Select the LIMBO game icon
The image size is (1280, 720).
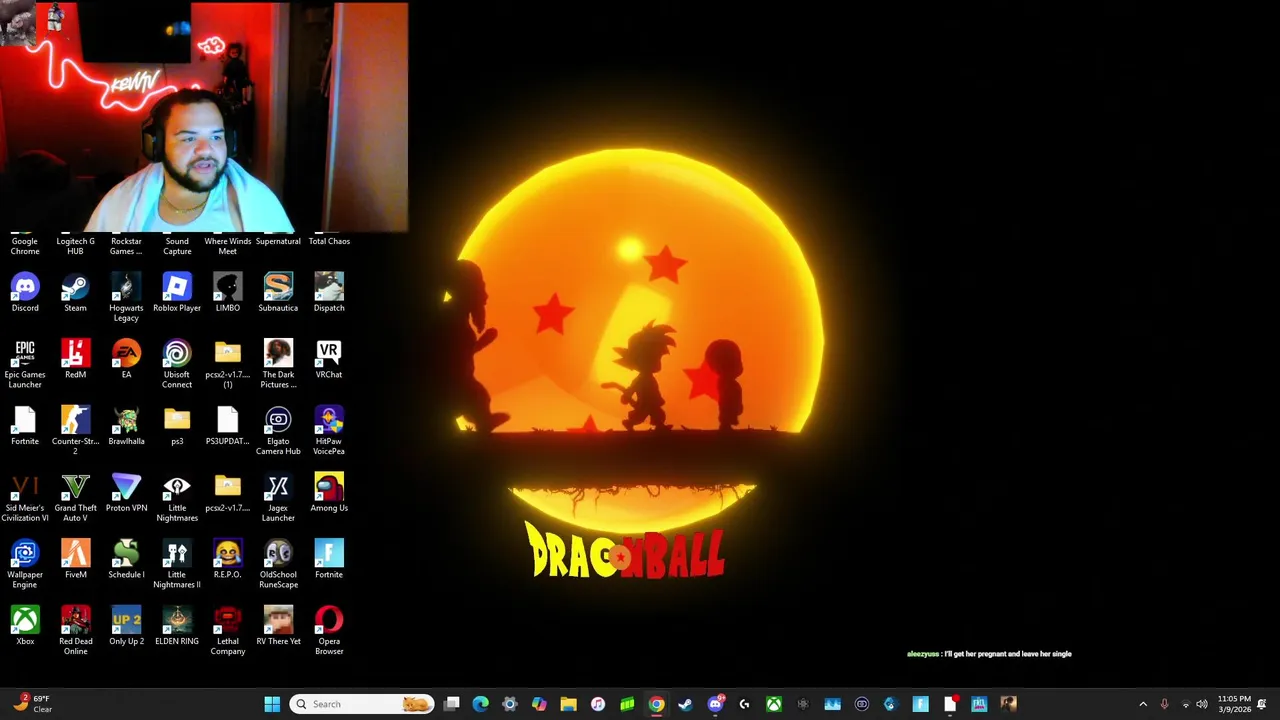point(227,293)
